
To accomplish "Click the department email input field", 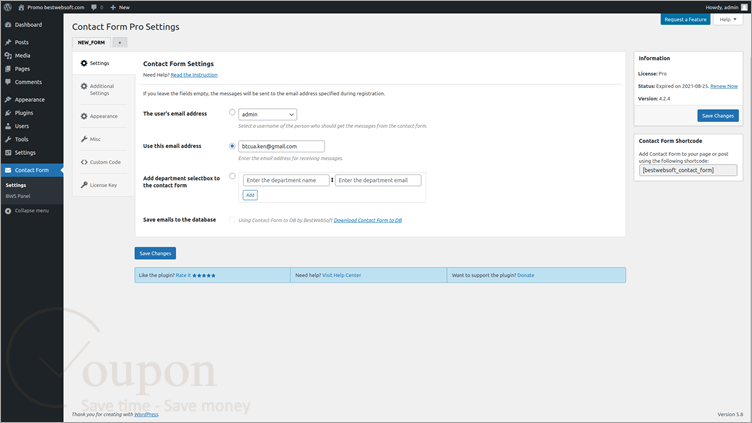I will pos(378,180).
